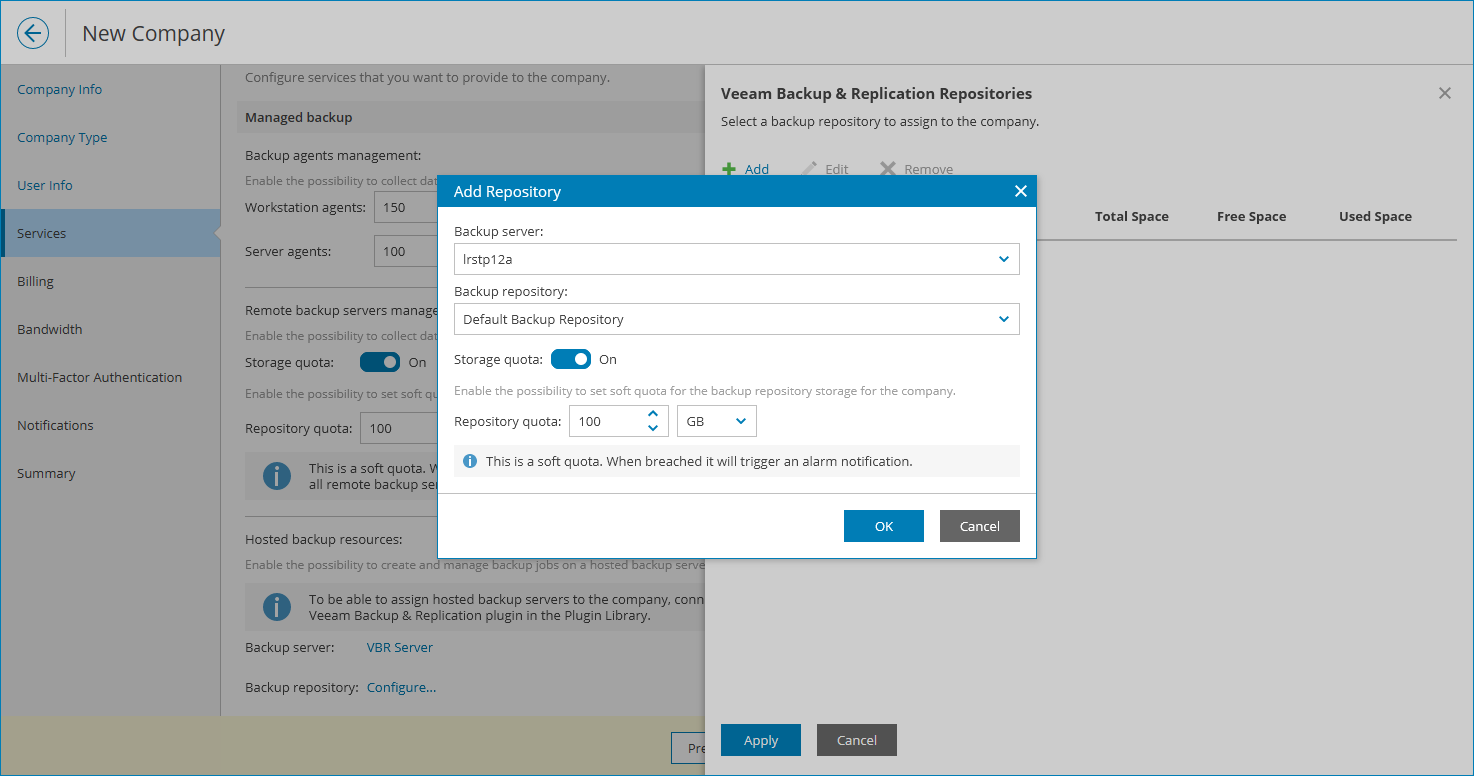The image size is (1474, 776).
Task: Sort by Free Space column header
Action: (1251, 216)
